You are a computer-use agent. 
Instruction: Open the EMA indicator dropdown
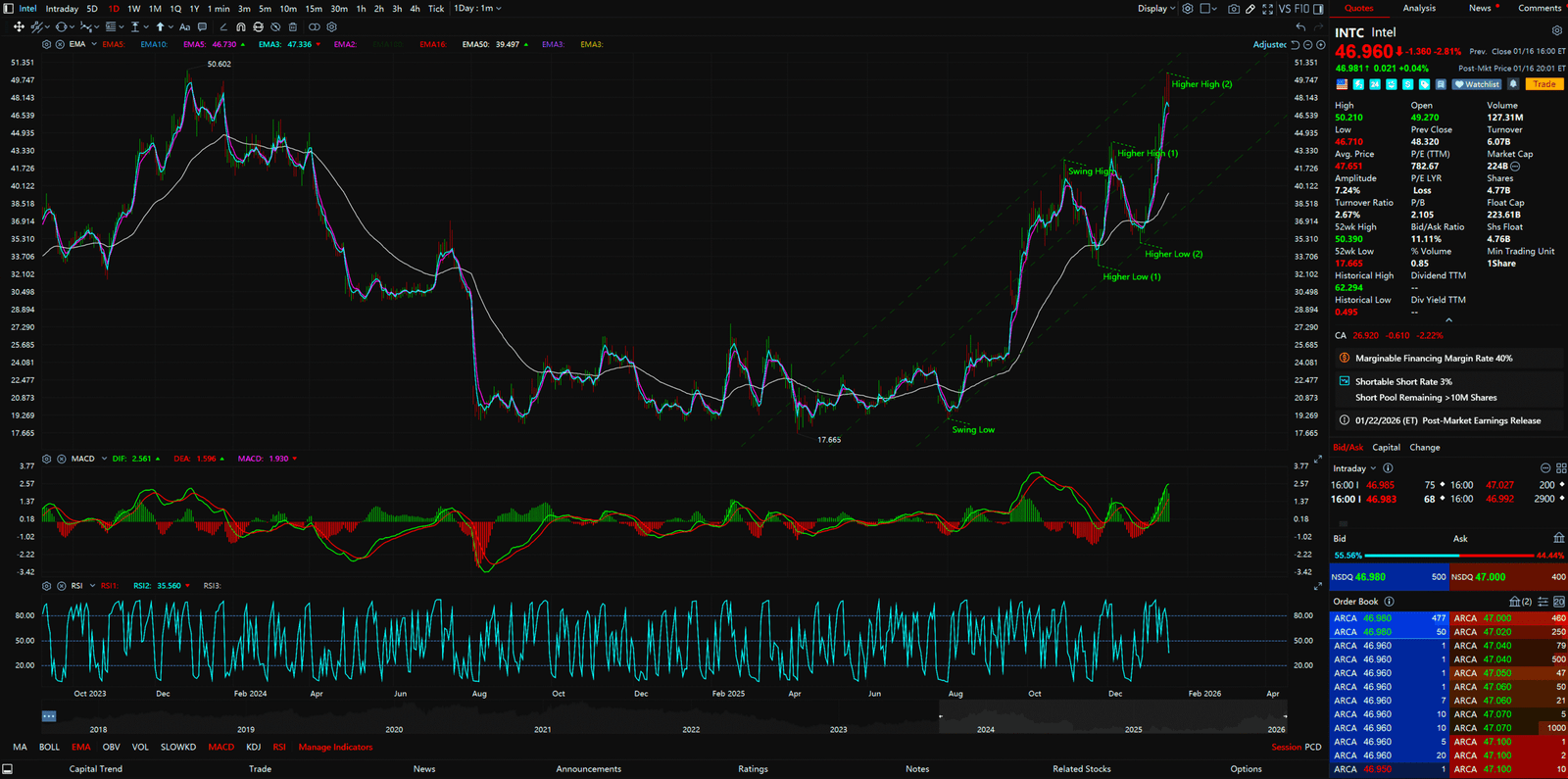coord(94,45)
